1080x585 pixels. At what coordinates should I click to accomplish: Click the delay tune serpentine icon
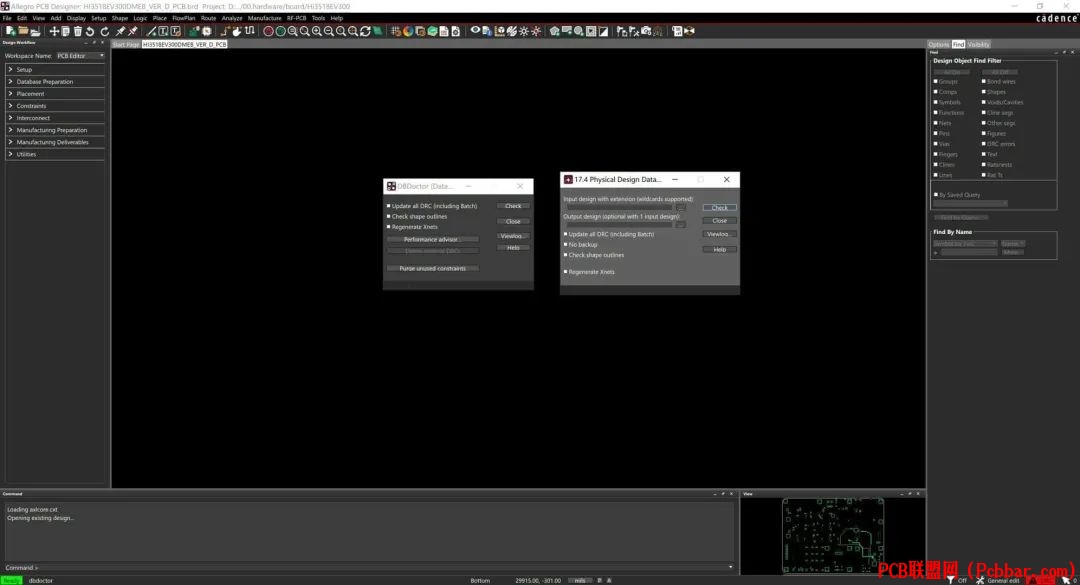[249, 31]
